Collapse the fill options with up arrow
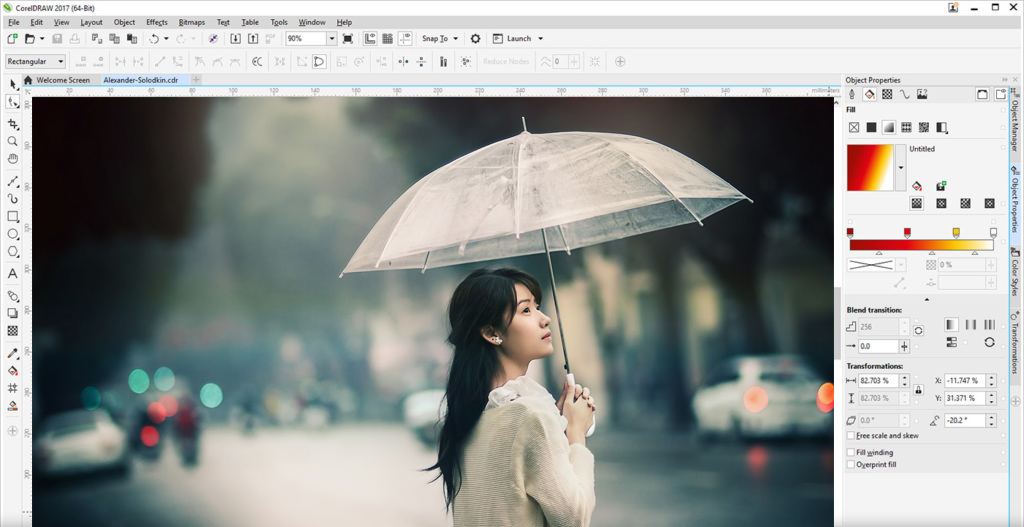 (927, 300)
